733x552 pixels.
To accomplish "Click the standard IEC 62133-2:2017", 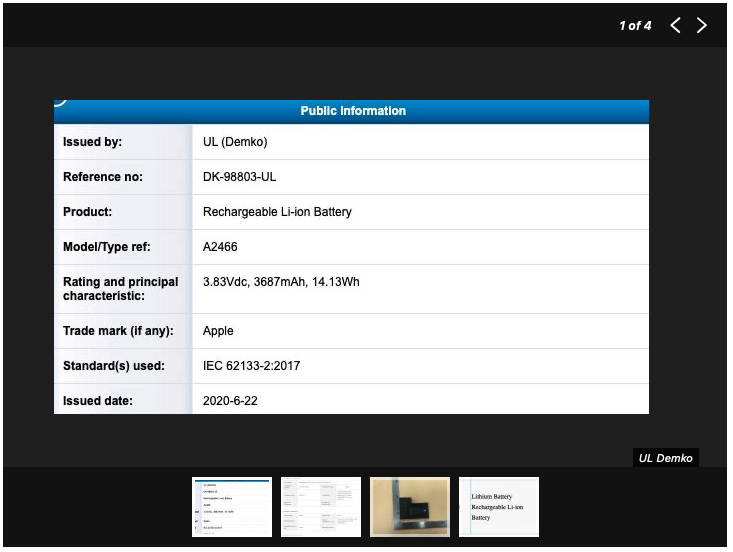I will tap(252, 366).
